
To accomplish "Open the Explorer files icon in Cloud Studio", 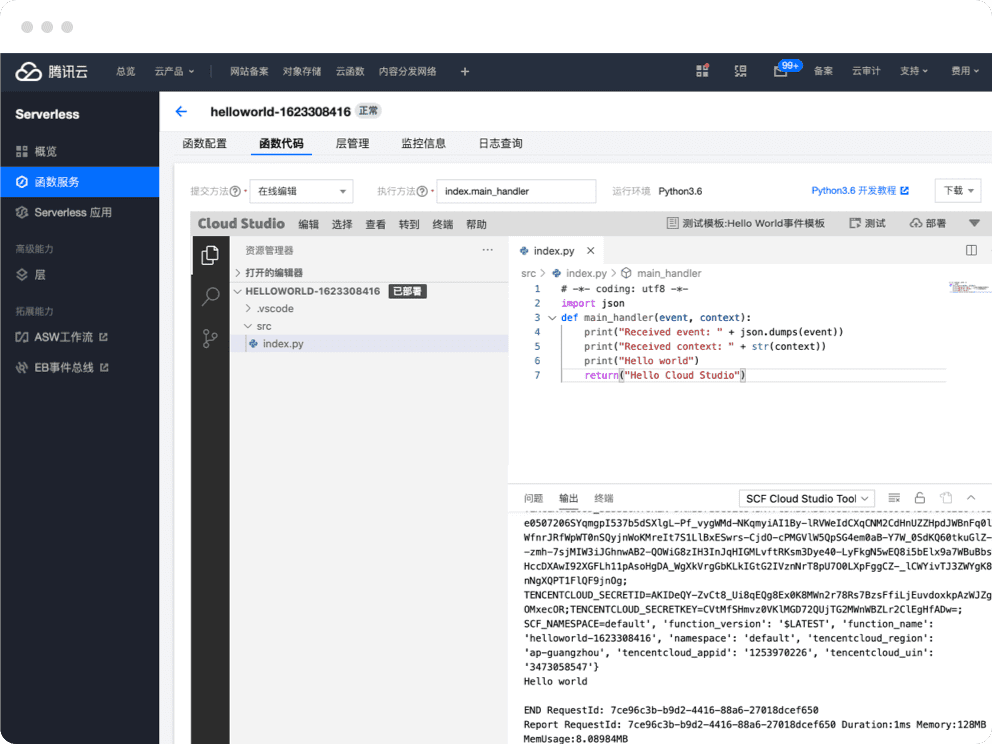I will [x=210, y=255].
